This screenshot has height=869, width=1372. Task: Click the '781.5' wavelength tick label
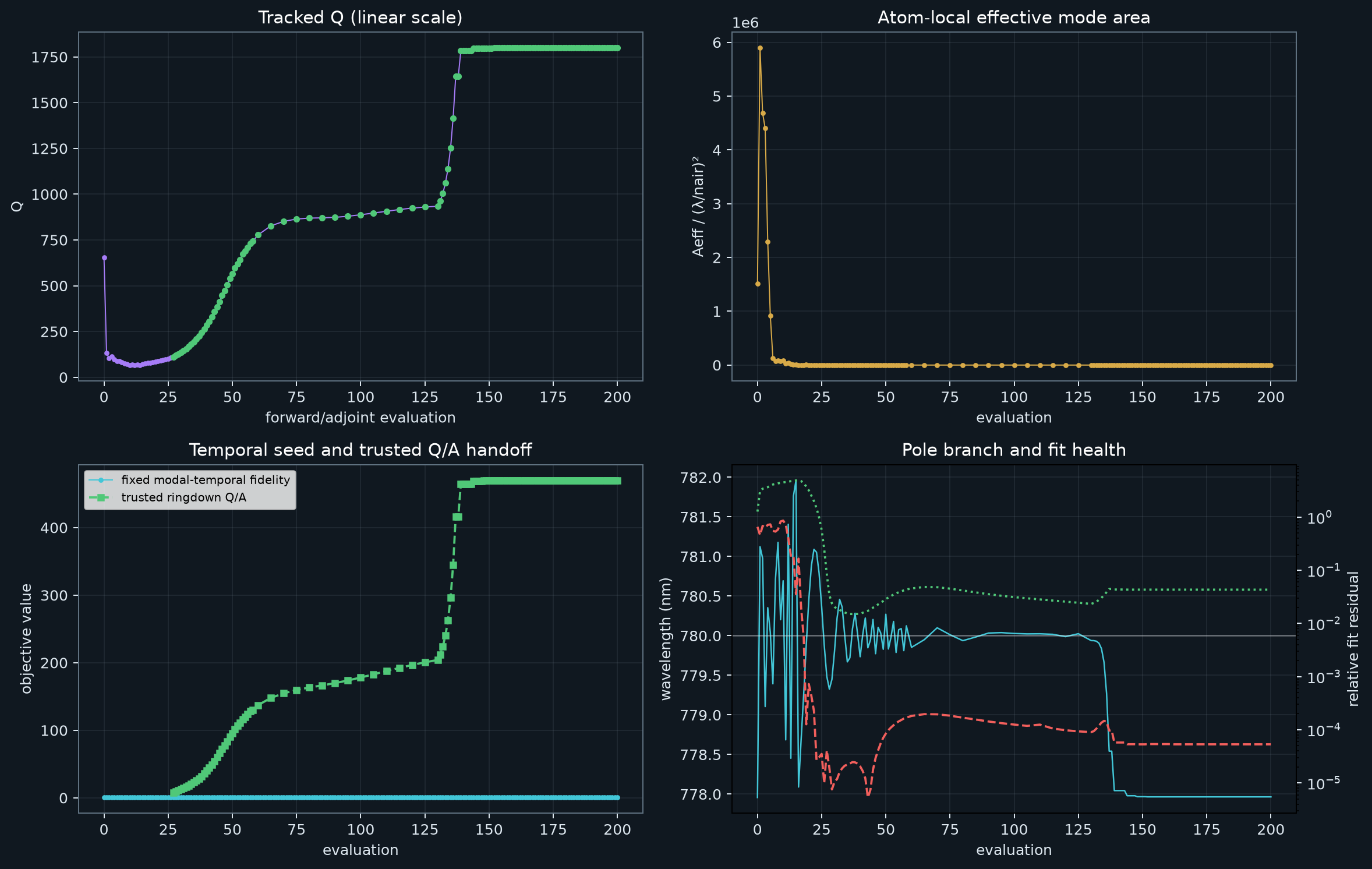[x=701, y=517]
